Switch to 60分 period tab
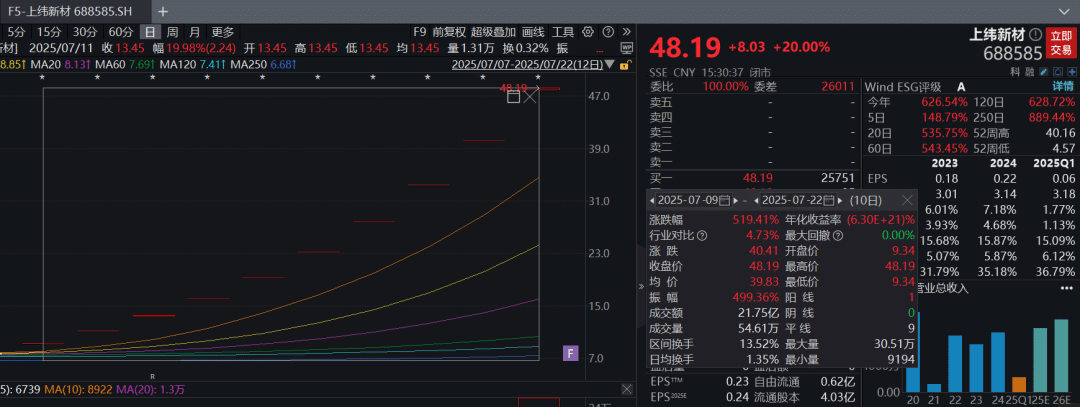The image size is (1080, 407). pyautogui.click(x=120, y=32)
